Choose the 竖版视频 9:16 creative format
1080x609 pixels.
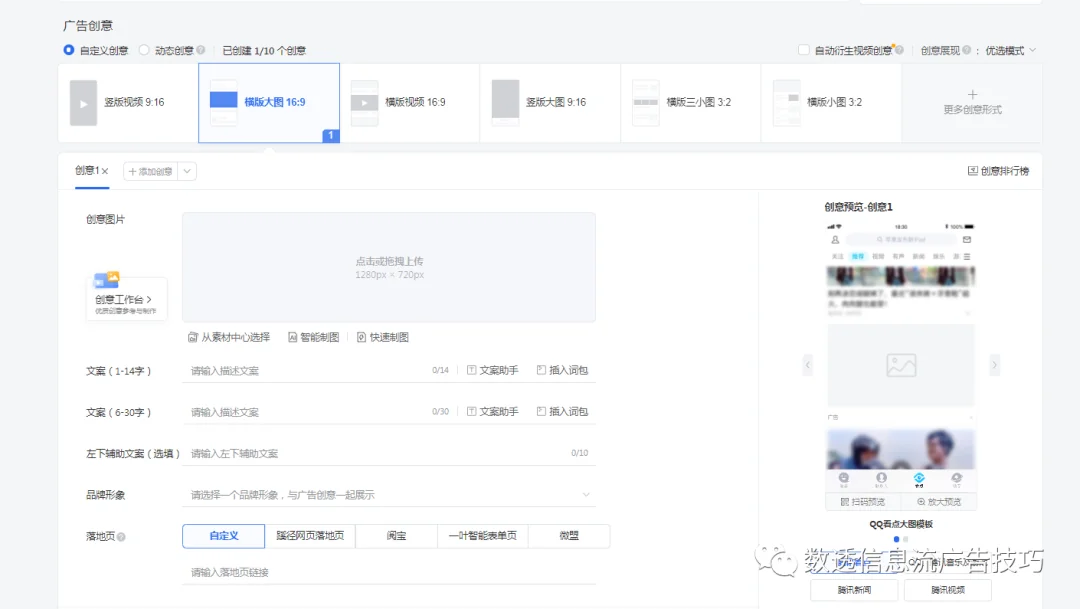click(128, 103)
